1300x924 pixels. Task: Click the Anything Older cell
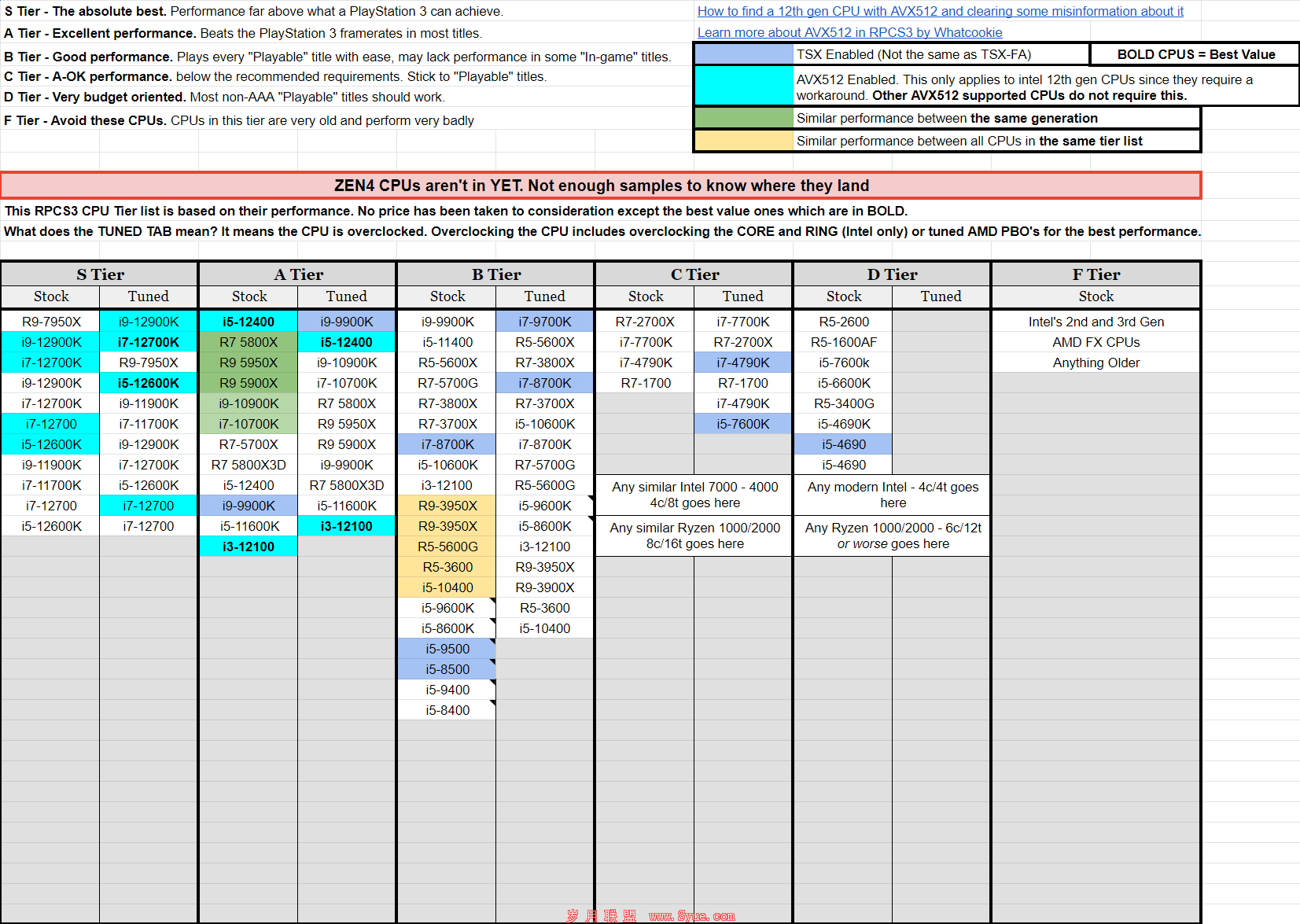1096,363
